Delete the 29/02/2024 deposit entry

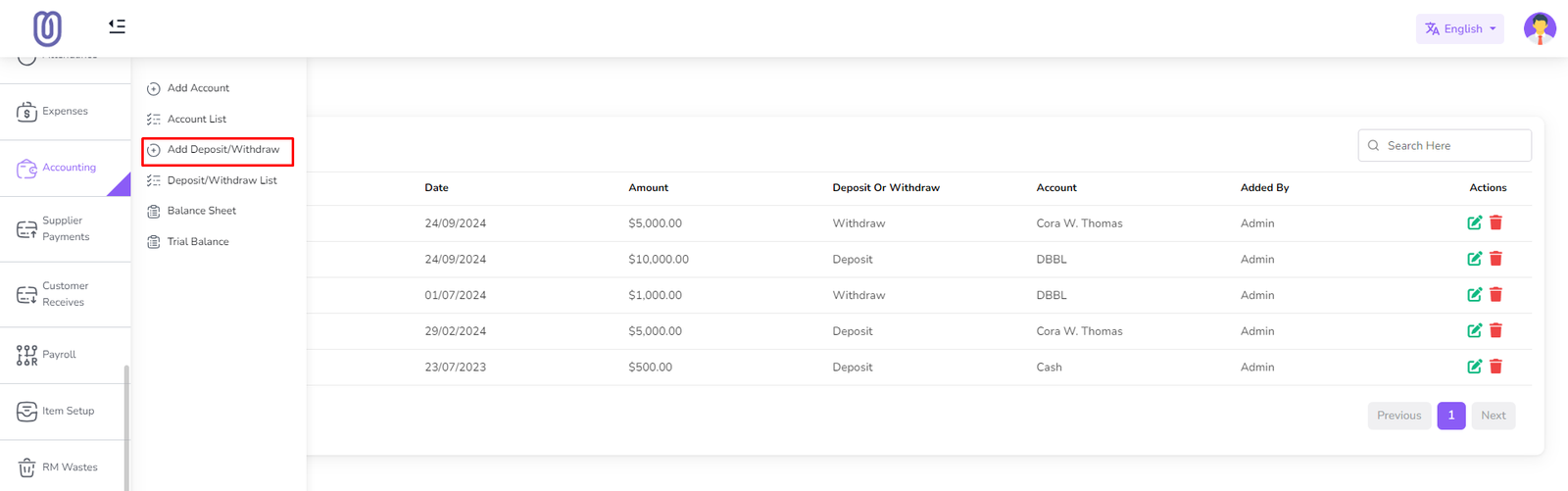coord(1495,331)
